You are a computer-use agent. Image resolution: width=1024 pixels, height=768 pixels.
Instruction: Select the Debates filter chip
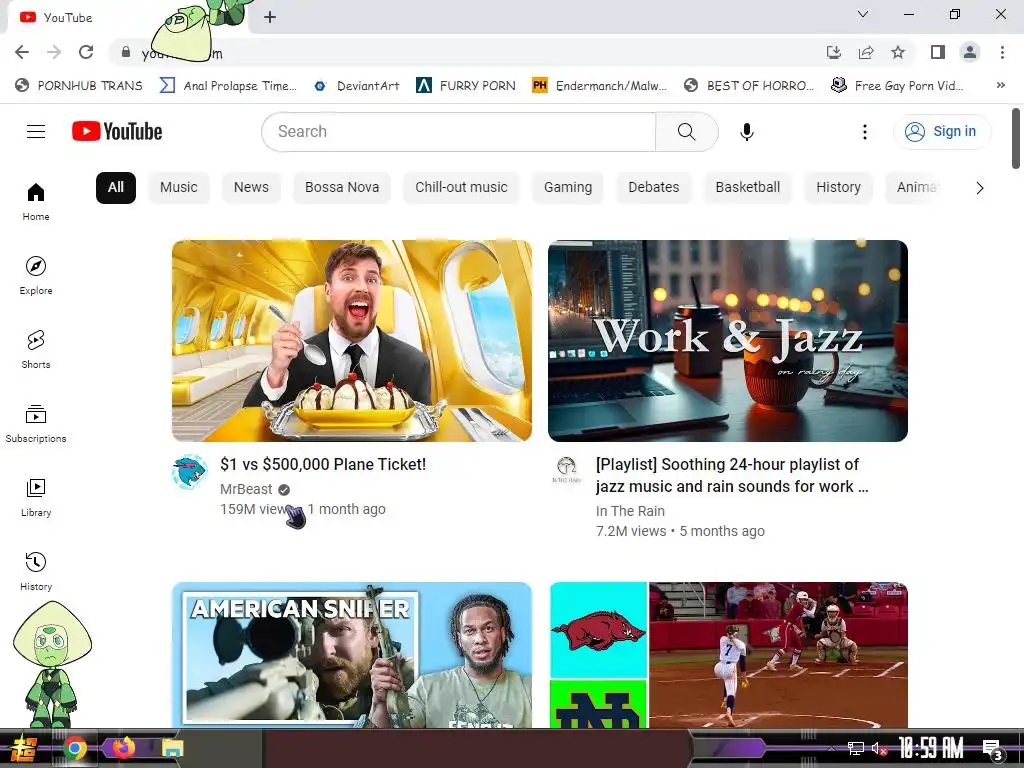coord(653,187)
